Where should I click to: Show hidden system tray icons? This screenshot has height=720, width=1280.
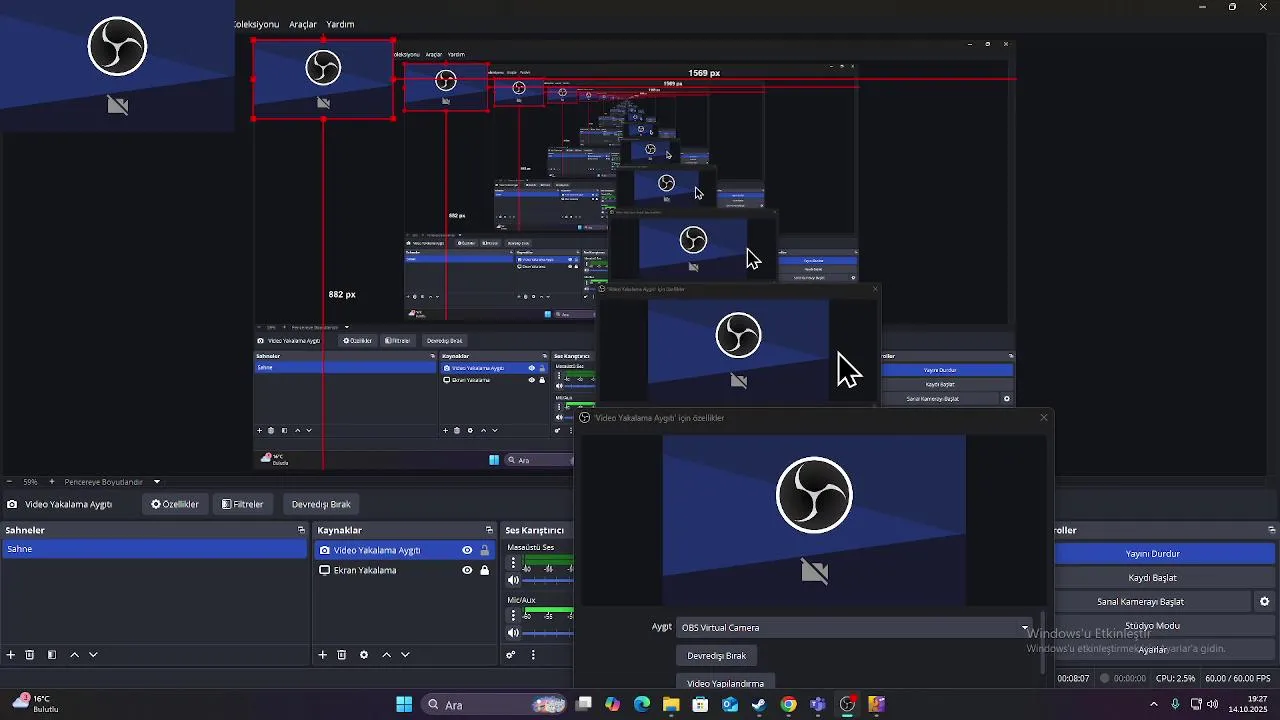1153,705
